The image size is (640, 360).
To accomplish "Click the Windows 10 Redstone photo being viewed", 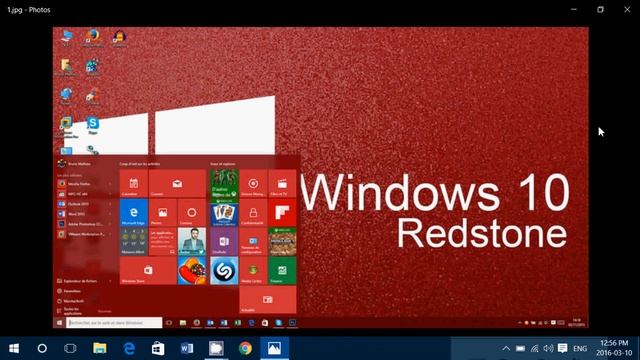I will point(320,178).
